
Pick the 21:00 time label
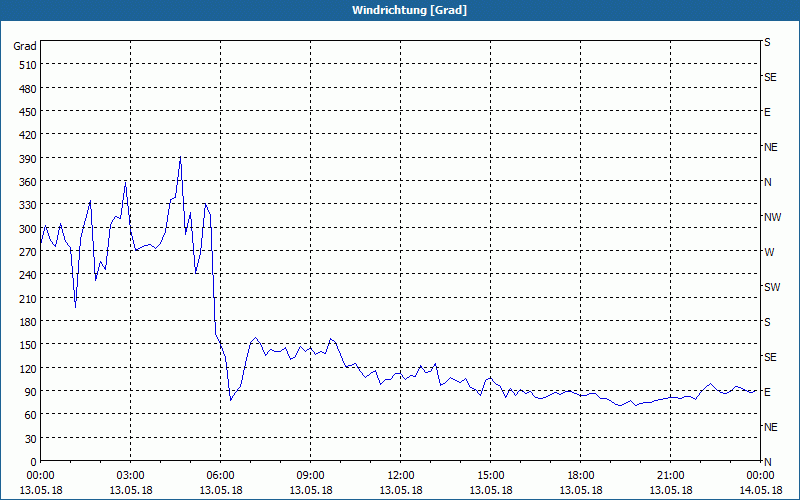[670, 476]
